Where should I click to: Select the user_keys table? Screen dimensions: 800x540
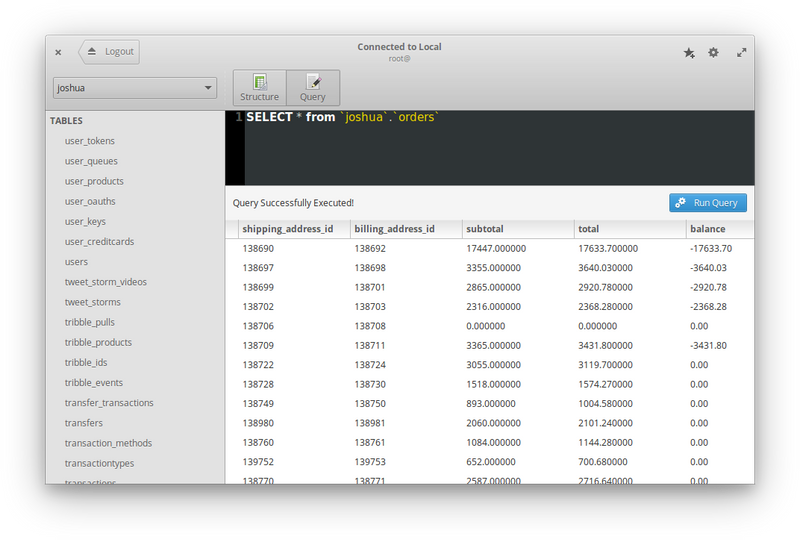tap(85, 222)
